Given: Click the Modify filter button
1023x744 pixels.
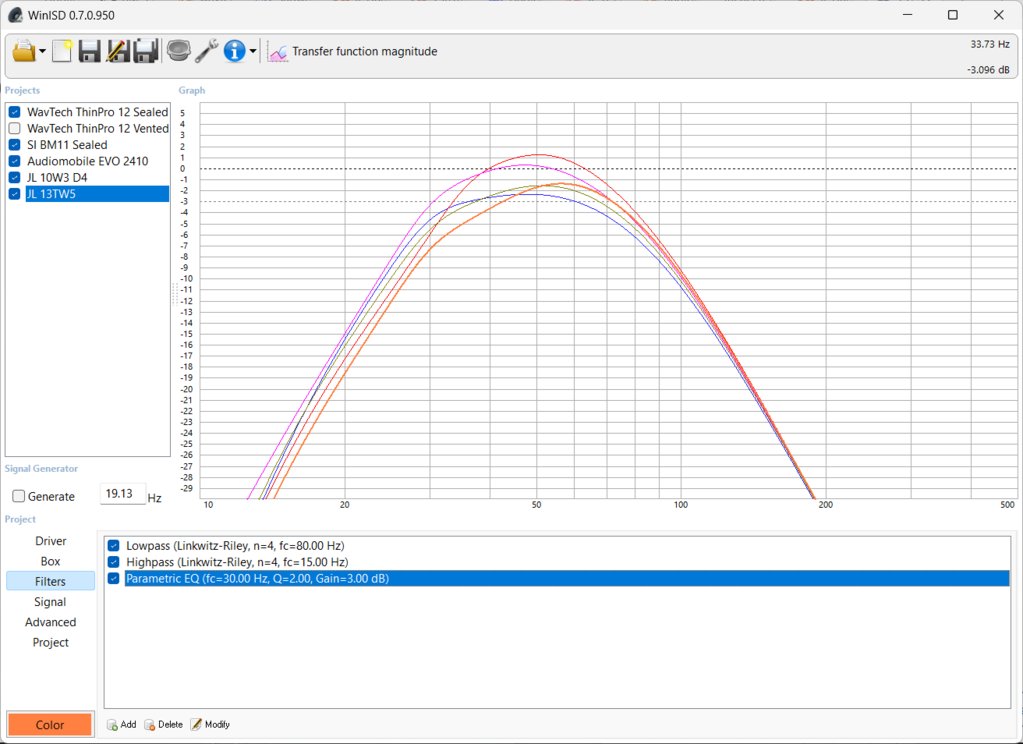Looking at the screenshot, I should pyautogui.click(x=210, y=724).
